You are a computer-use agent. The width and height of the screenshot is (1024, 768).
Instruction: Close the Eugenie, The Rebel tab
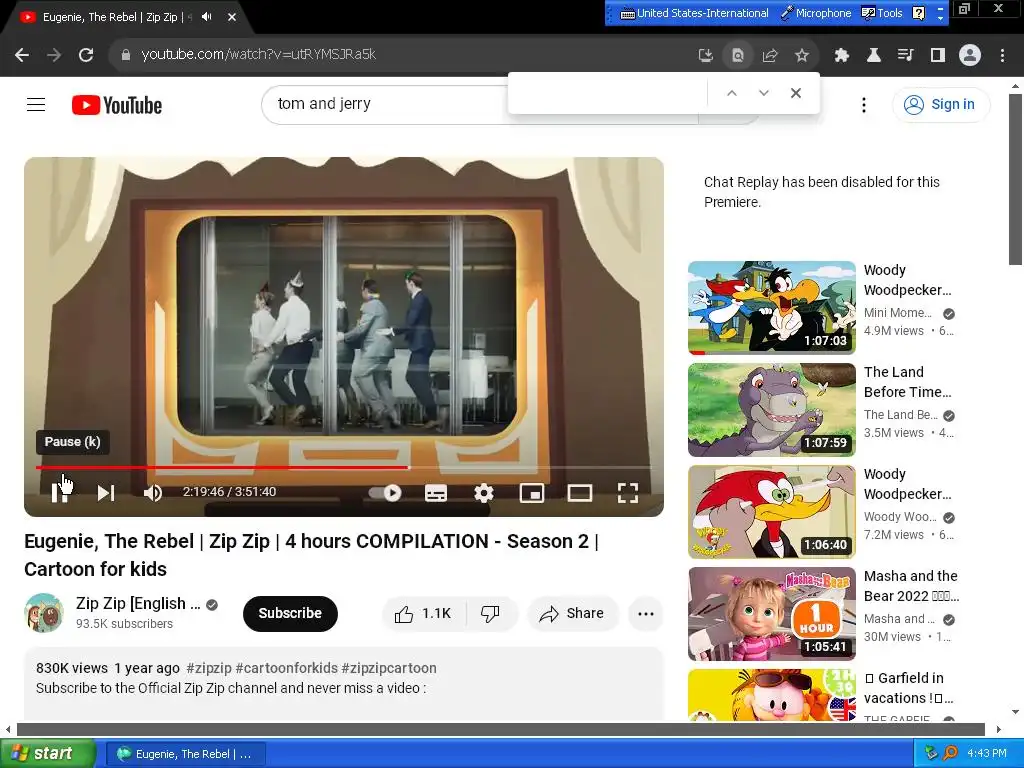[x=232, y=17]
